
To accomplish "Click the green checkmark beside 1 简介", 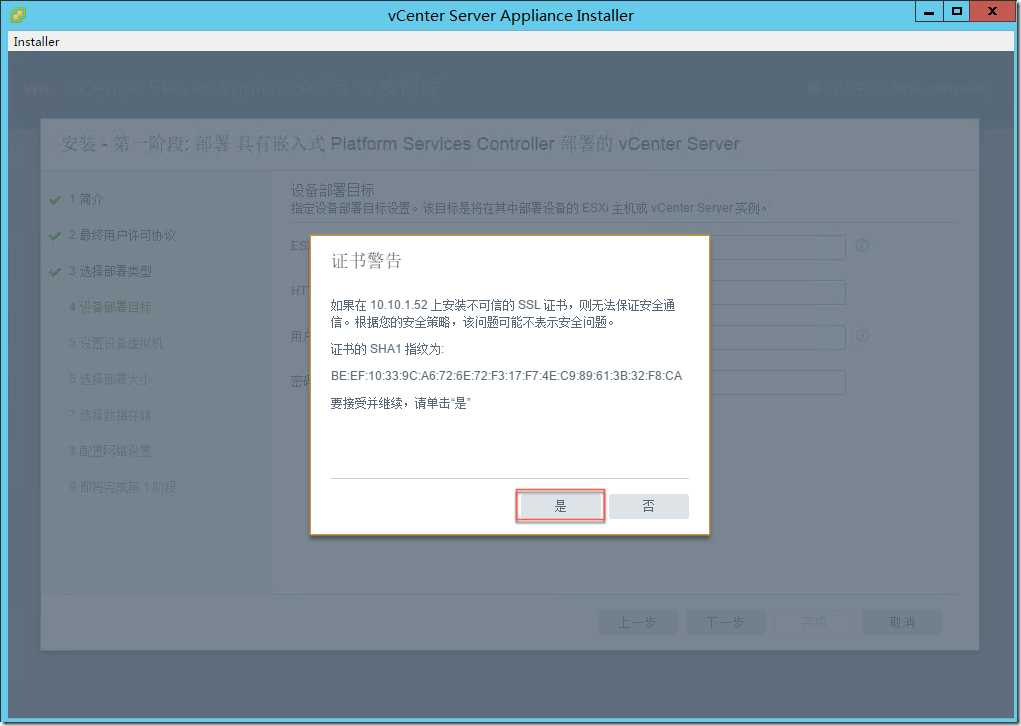I will (x=55, y=200).
